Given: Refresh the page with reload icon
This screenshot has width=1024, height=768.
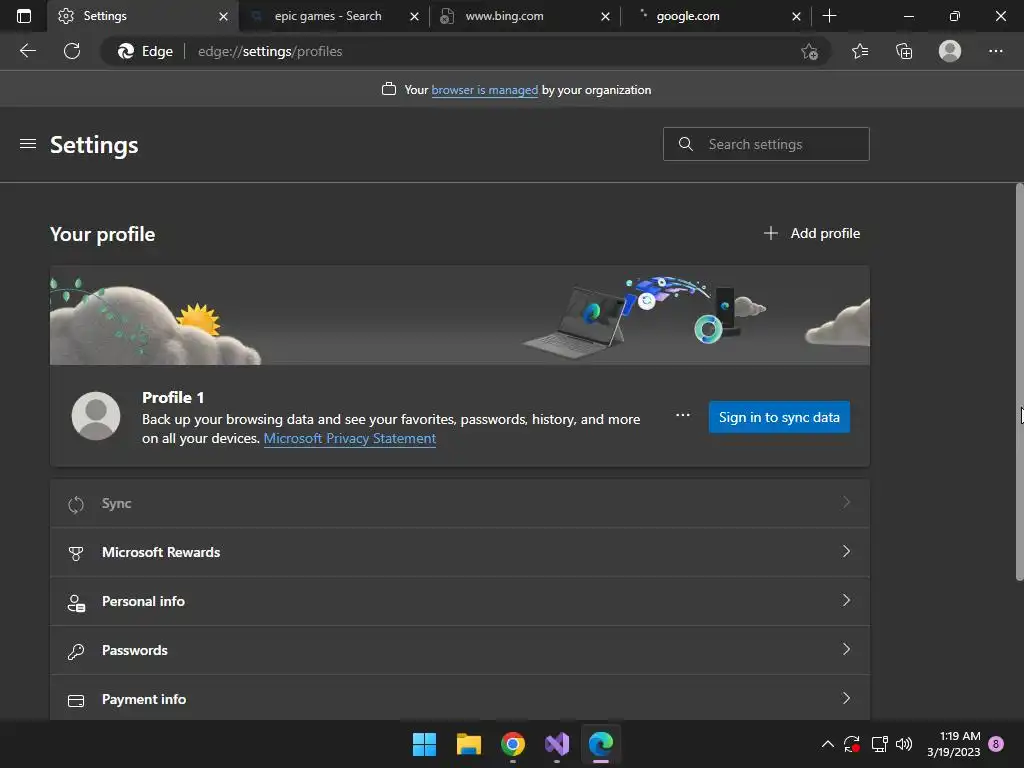Looking at the screenshot, I should (x=72, y=51).
